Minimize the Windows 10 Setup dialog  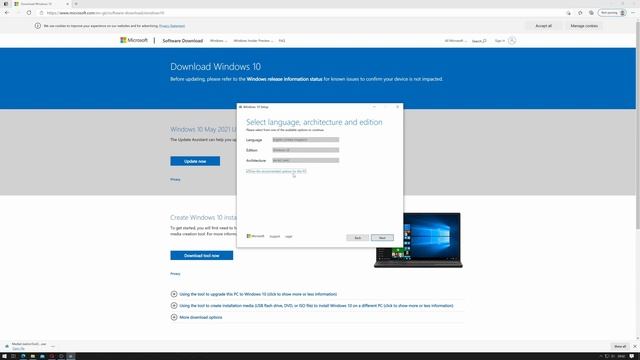(x=374, y=107)
